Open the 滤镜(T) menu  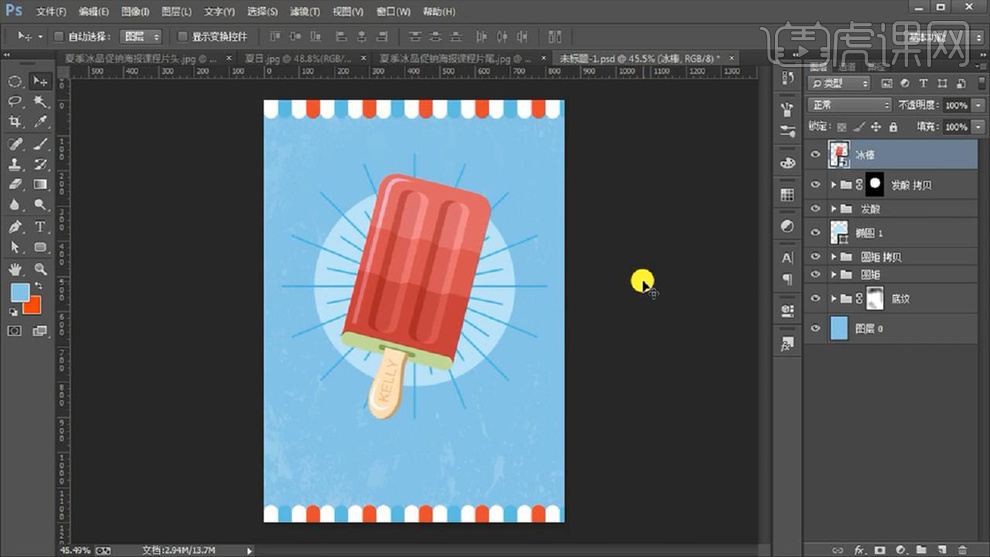[x=304, y=11]
